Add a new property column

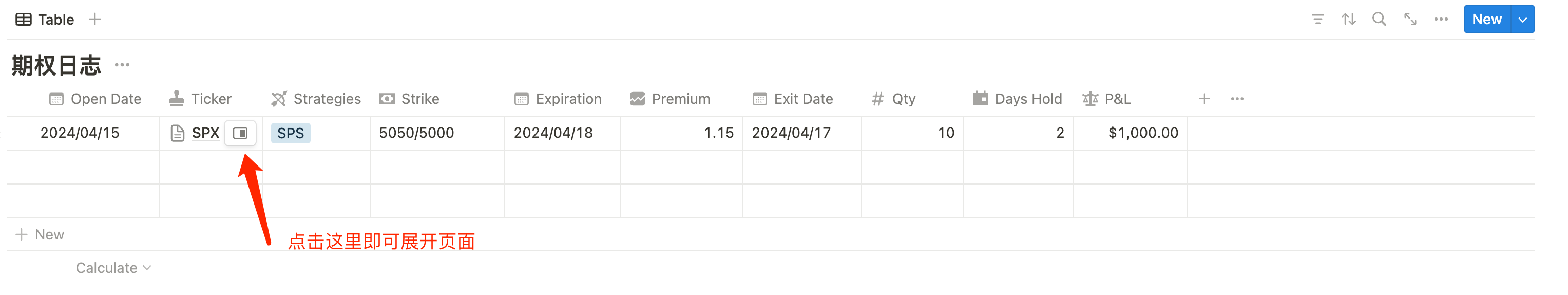click(x=1204, y=99)
